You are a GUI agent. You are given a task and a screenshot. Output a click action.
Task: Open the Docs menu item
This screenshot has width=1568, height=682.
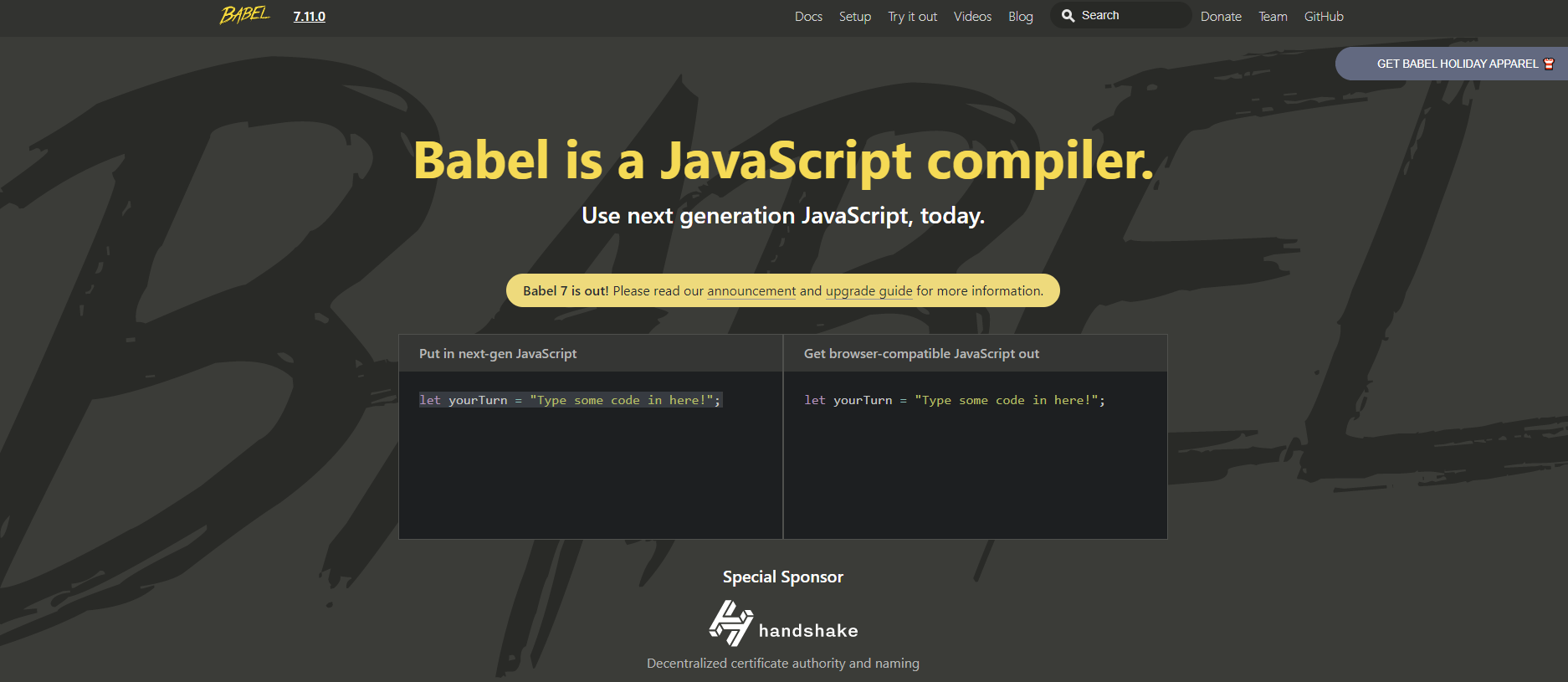(808, 17)
